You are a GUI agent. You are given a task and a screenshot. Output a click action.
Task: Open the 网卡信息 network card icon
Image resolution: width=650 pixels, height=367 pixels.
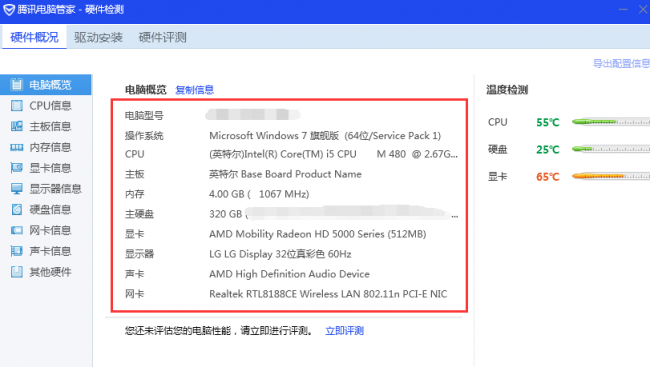tap(17, 230)
